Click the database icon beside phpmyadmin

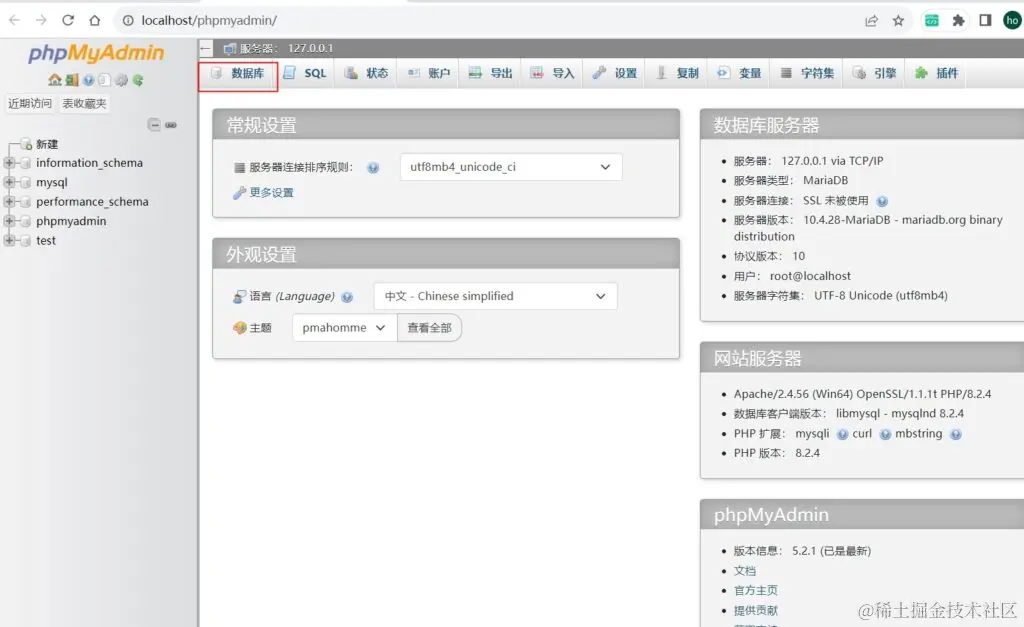pyautogui.click(x=25, y=221)
